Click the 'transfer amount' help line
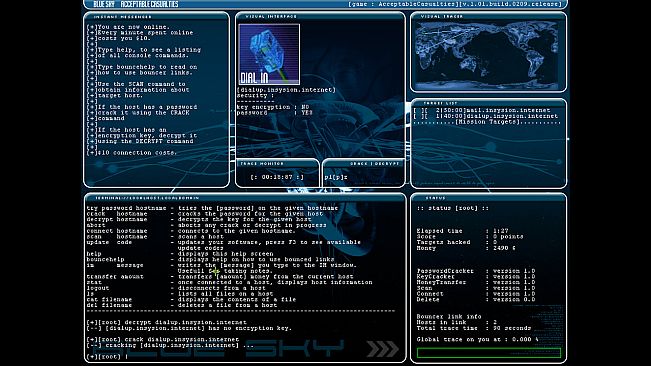Viewport: 651px width, 366px height. (x=220, y=277)
